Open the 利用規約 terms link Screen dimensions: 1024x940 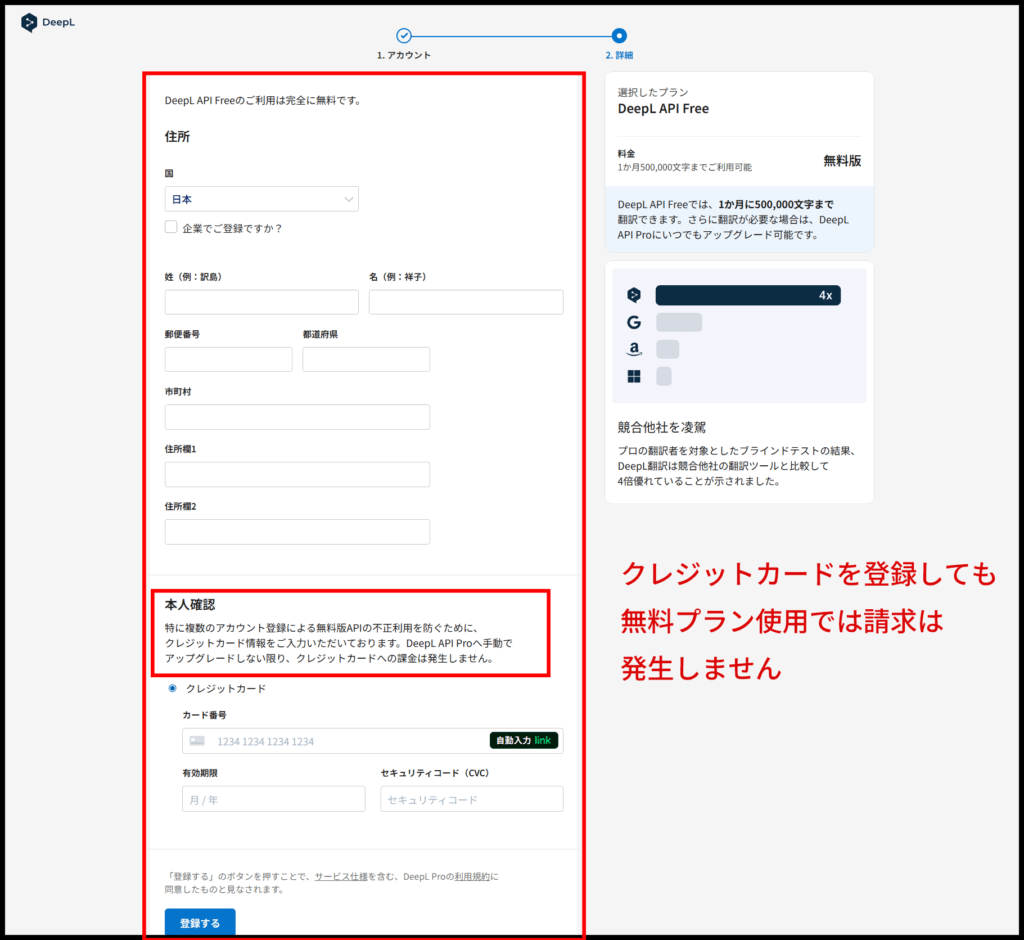coord(472,877)
